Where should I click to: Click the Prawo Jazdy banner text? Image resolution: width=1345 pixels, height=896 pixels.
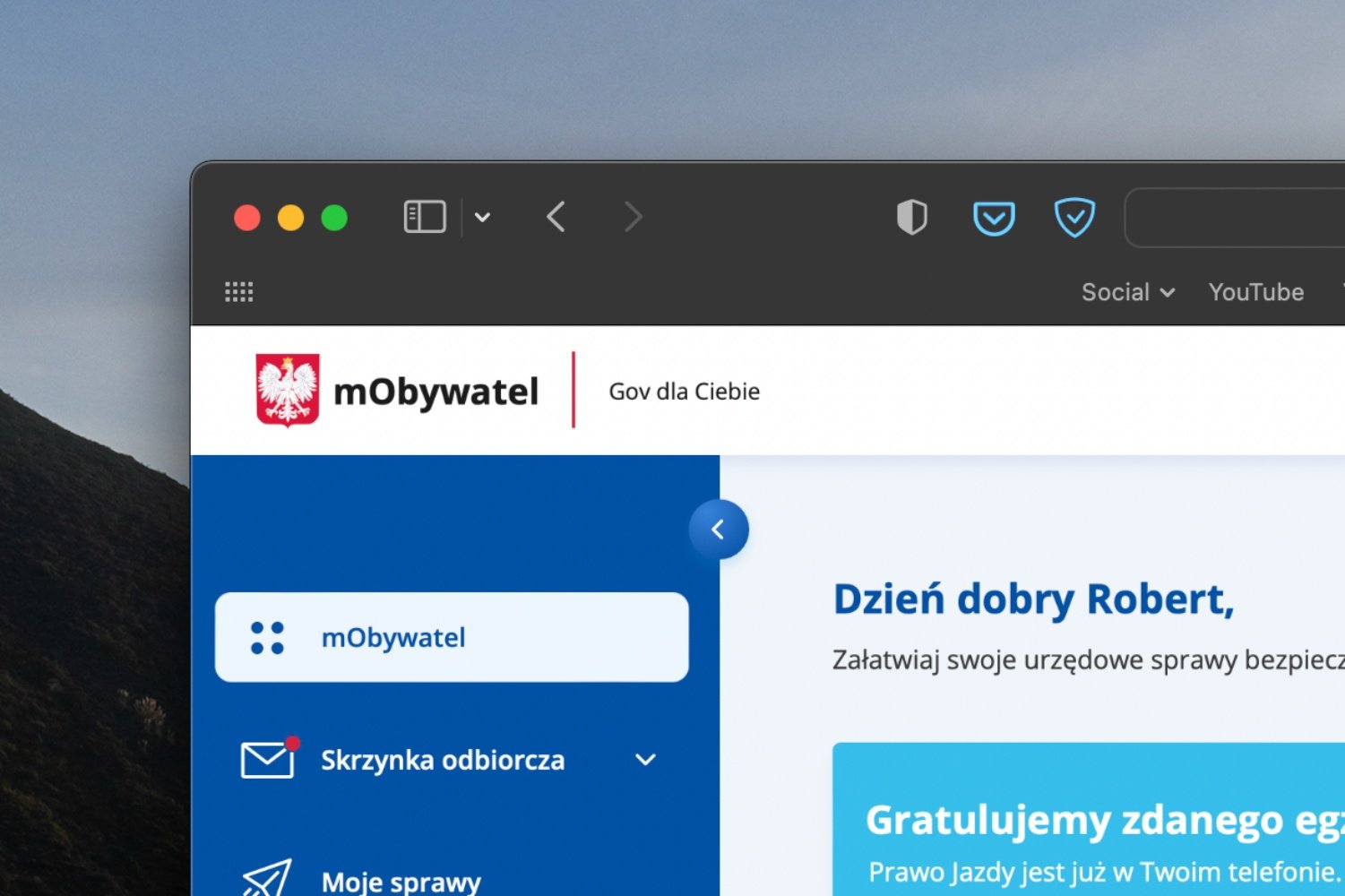point(1104,872)
